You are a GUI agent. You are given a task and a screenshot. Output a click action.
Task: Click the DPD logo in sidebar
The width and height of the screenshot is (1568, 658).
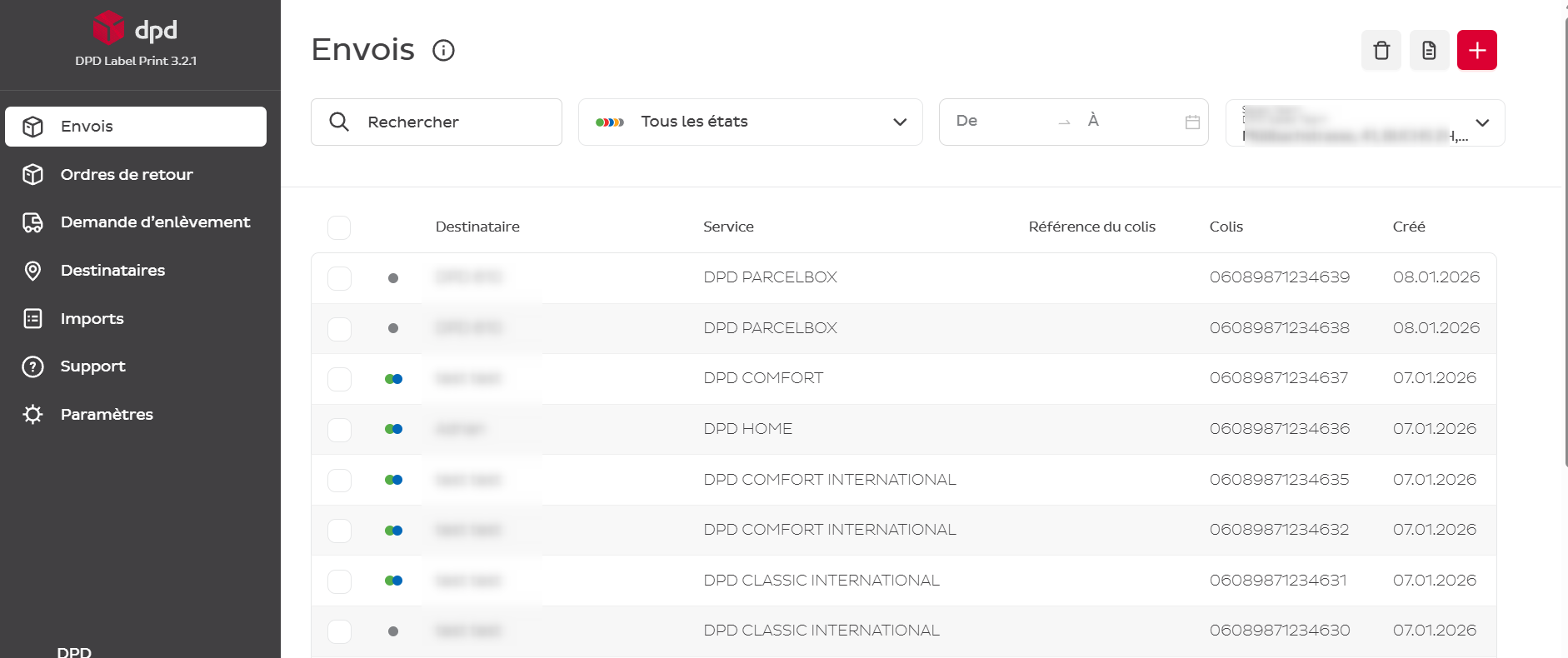coord(135,29)
